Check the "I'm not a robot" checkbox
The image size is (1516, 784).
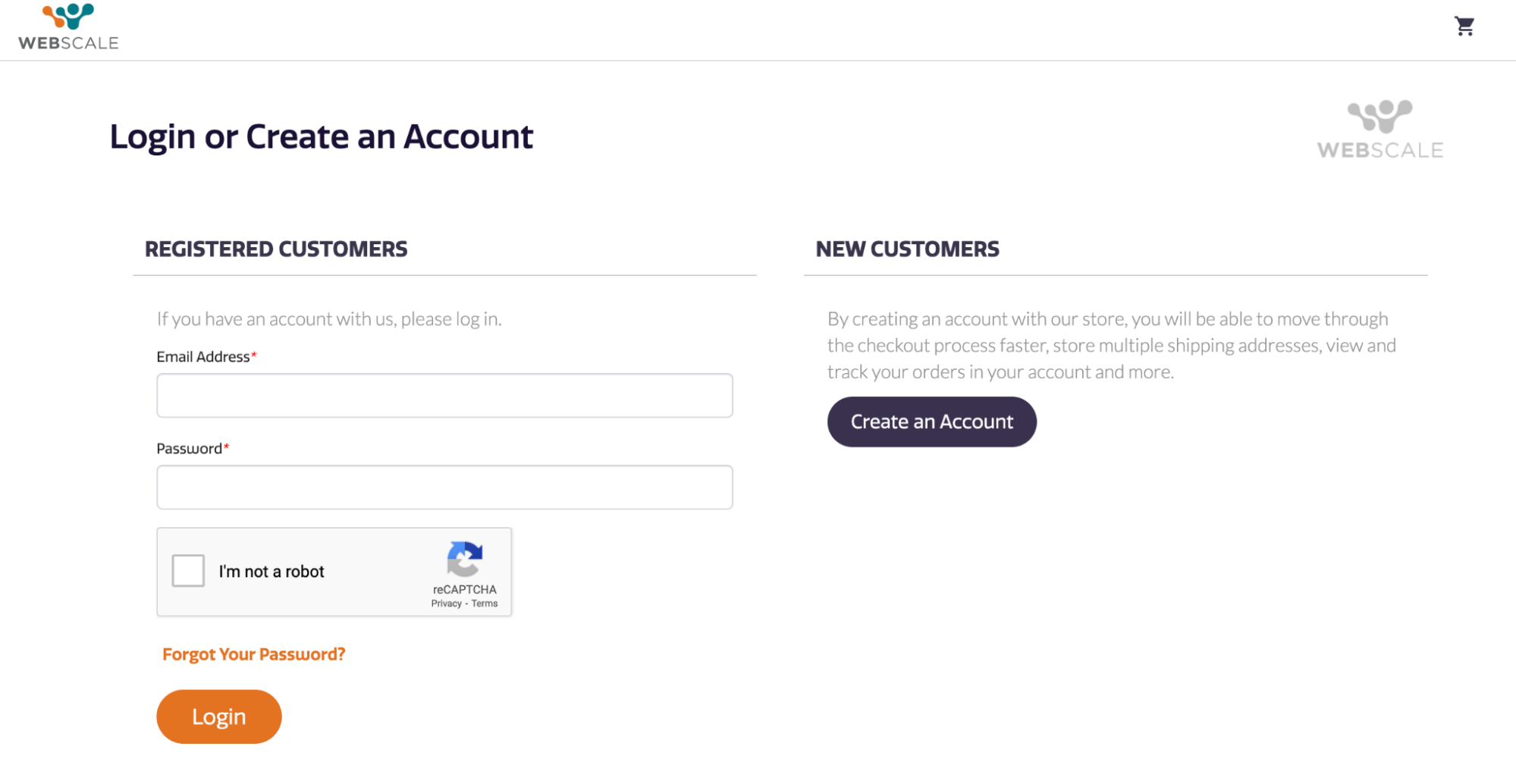pyautogui.click(x=188, y=571)
